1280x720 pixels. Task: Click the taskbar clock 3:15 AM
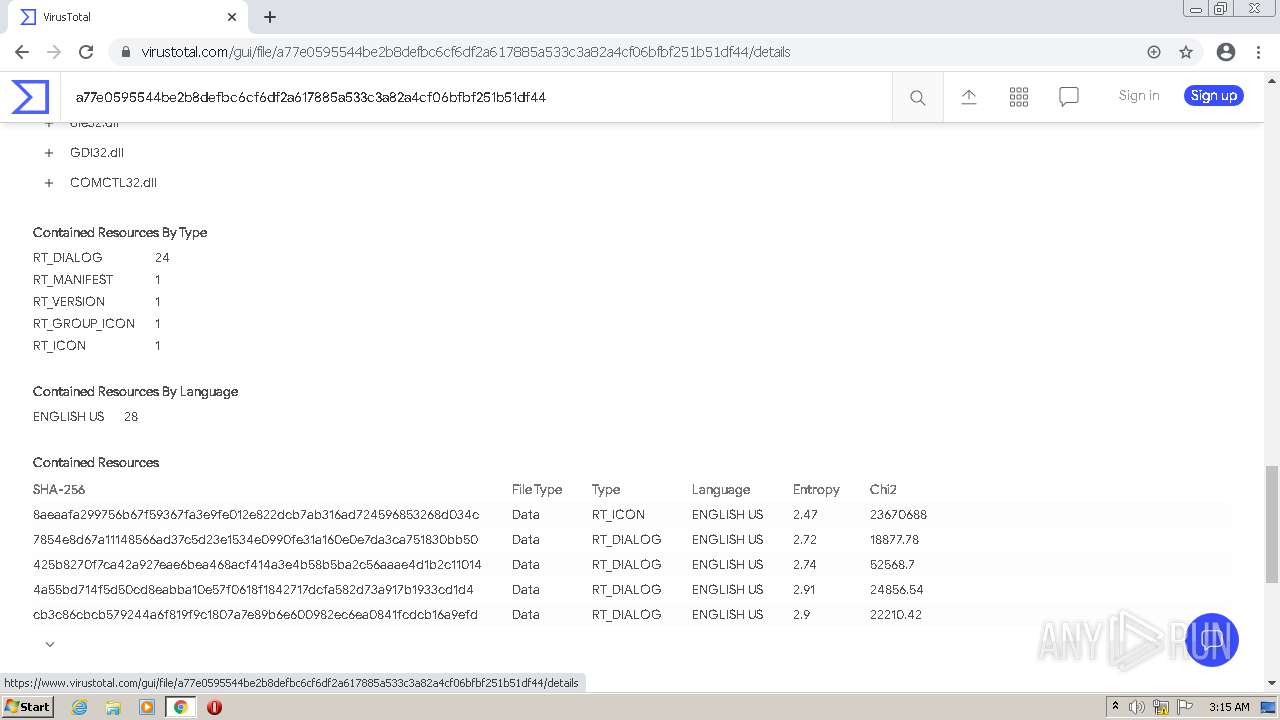pos(1229,707)
